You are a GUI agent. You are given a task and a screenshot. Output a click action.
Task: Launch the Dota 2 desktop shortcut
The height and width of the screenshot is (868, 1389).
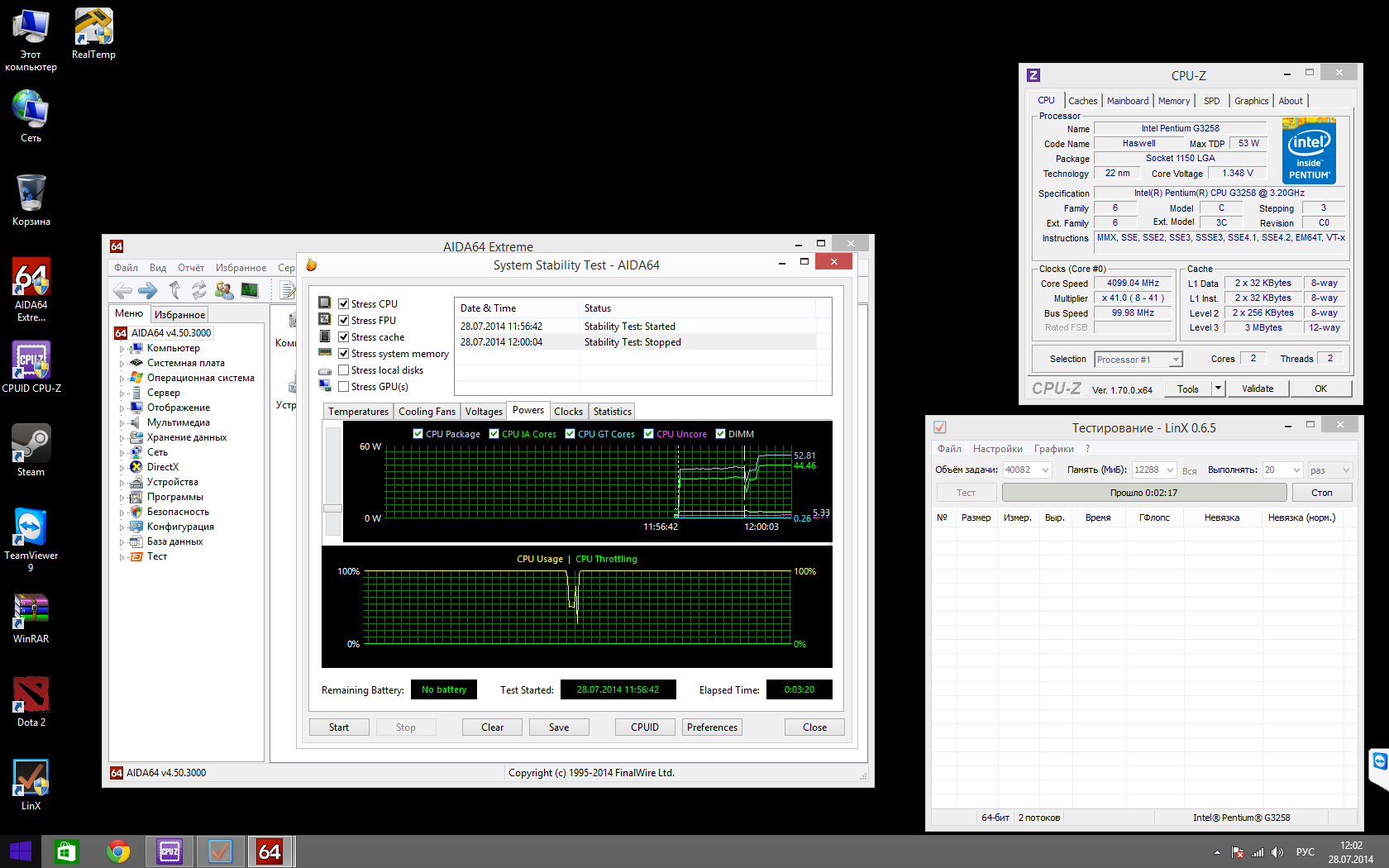31,701
